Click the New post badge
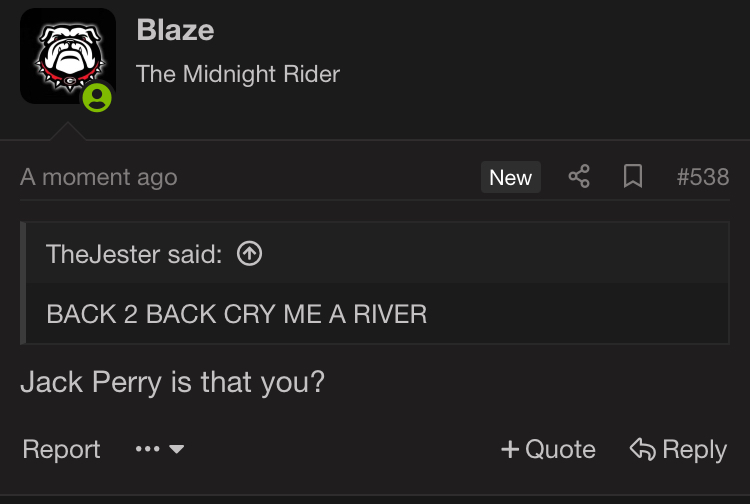The height and width of the screenshot is (504, 750). [510, 177]
